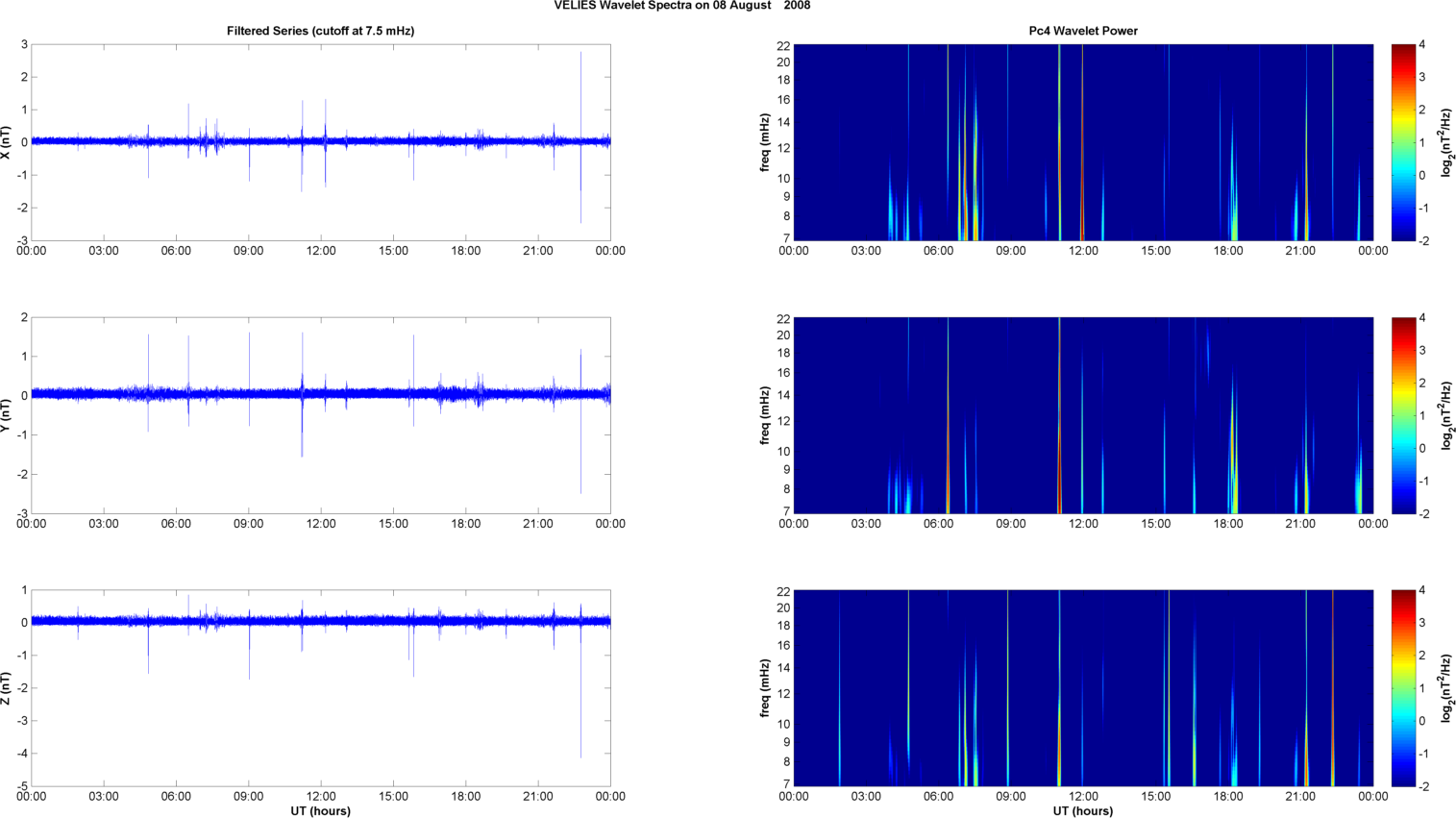Click inside the Y component filtered series plot
Screen dimensions: 1456x818
coord(321,415)
